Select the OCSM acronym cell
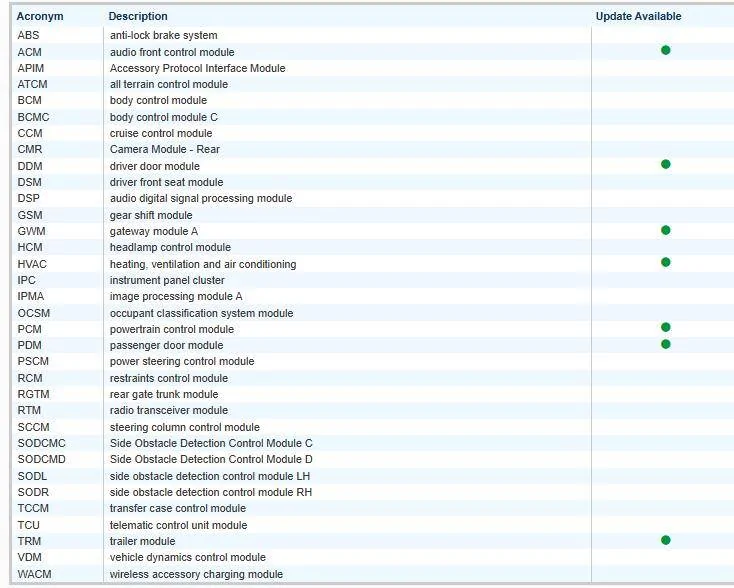Image resolution: width=734 pixels, height=588 pixels. 33,313
